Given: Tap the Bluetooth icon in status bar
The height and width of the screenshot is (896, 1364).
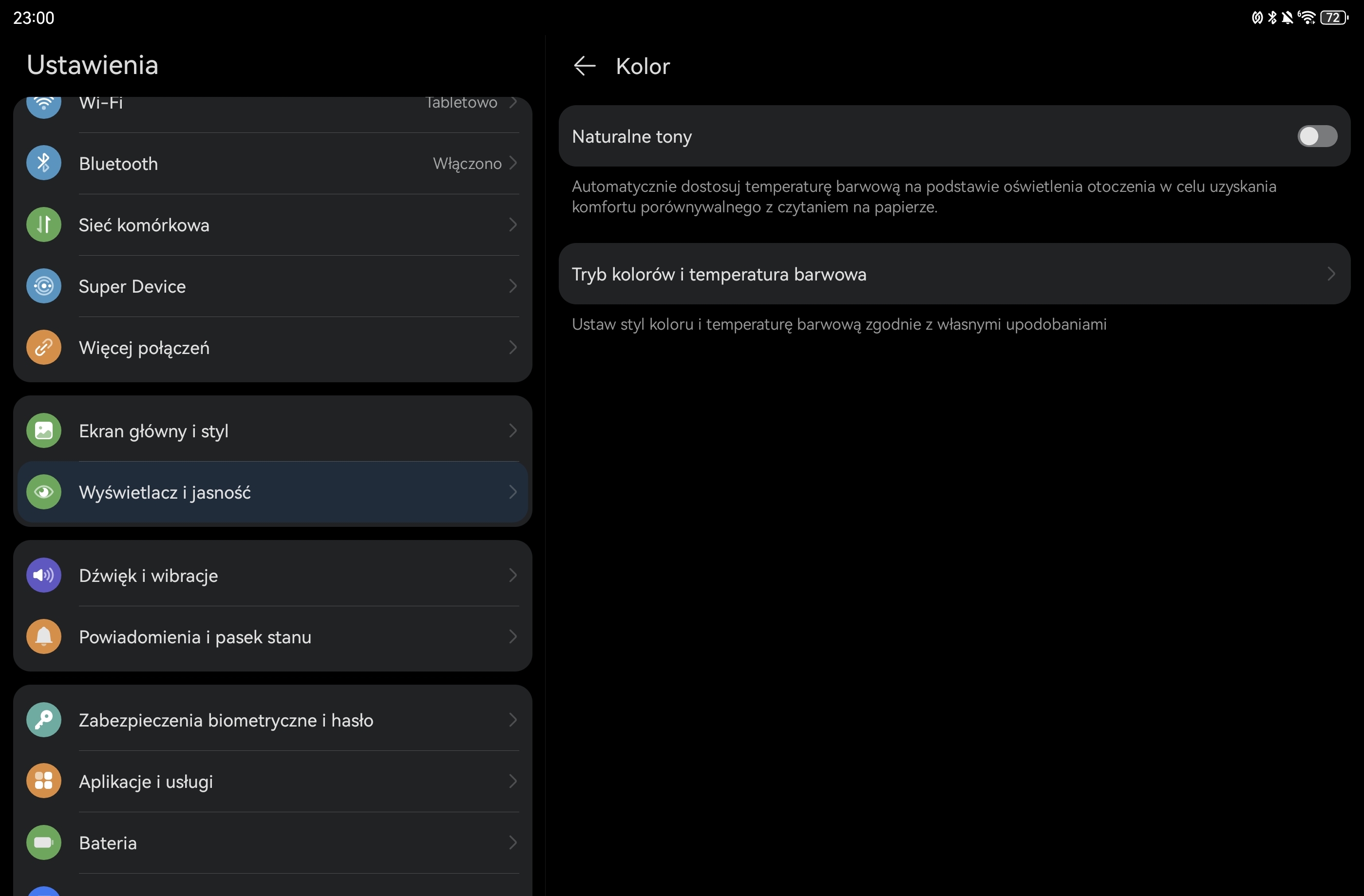Looking at the screenshot, I should pyautogui.click(x=1272, y=18).
